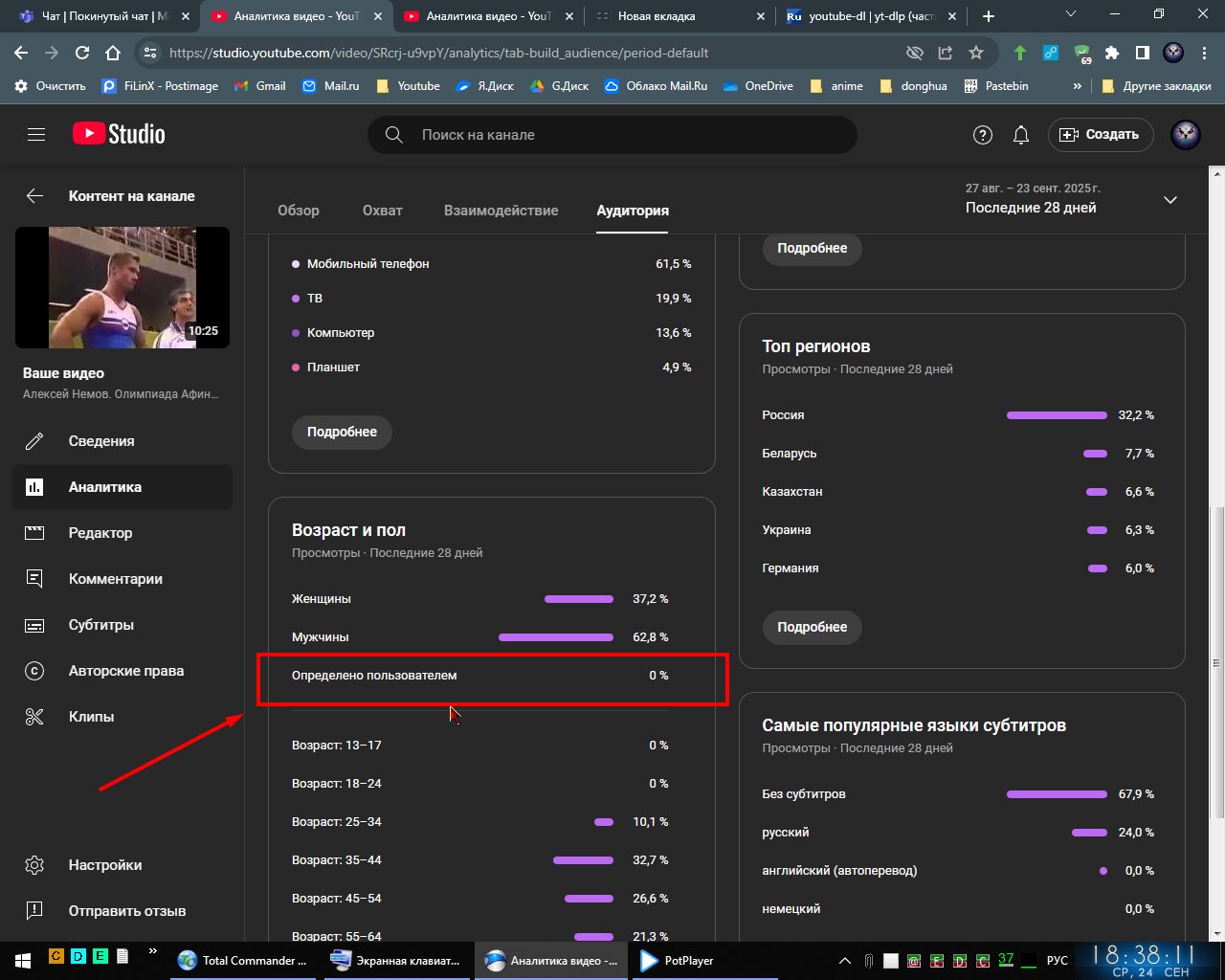Expand the Последние 28 дней period dropdown
The height and width of the screenshot is (980, 1225).
click(1169, 200)
